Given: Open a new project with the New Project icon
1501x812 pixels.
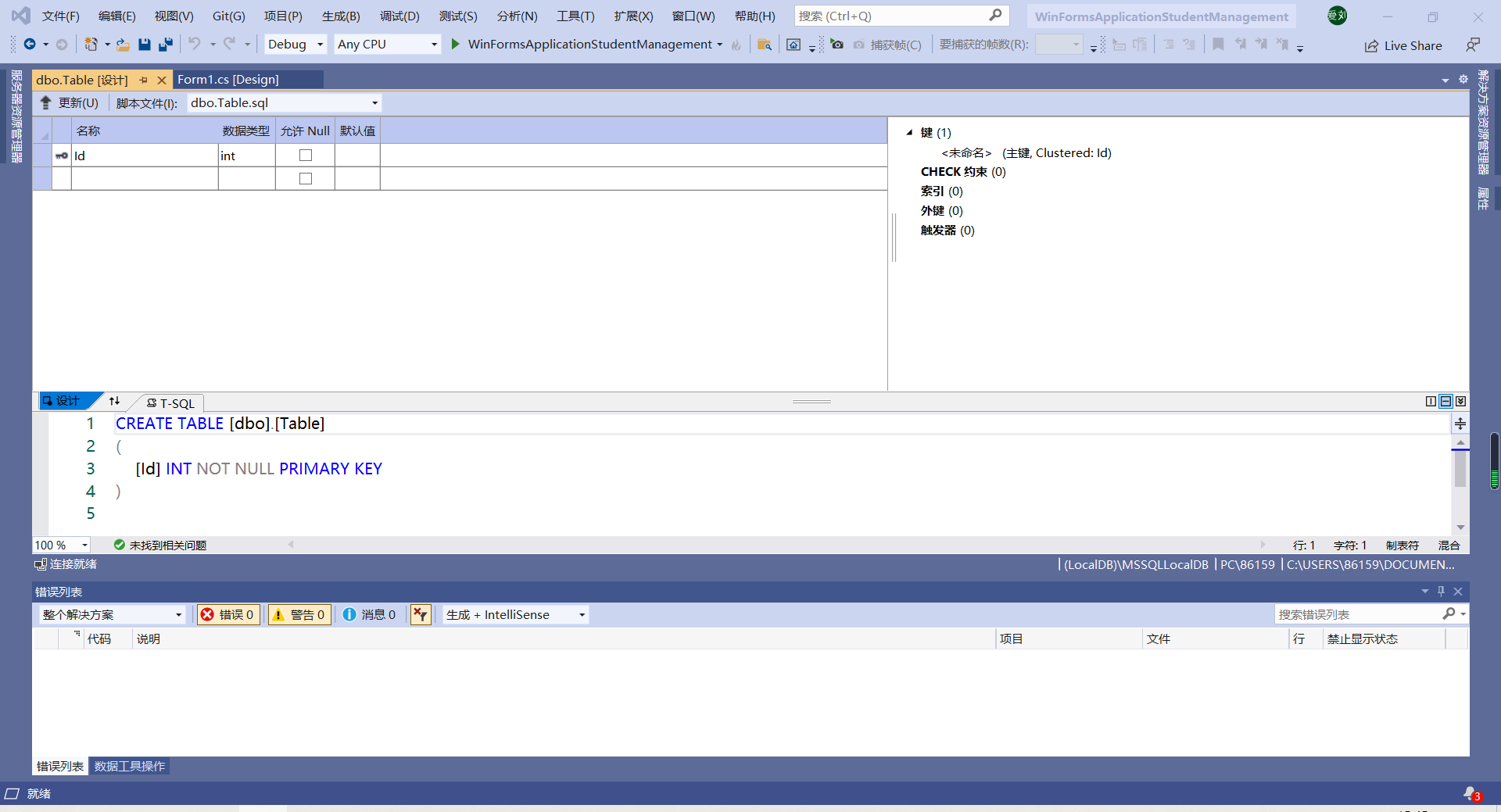Looking at the screenshot, I should pos(92,44).
